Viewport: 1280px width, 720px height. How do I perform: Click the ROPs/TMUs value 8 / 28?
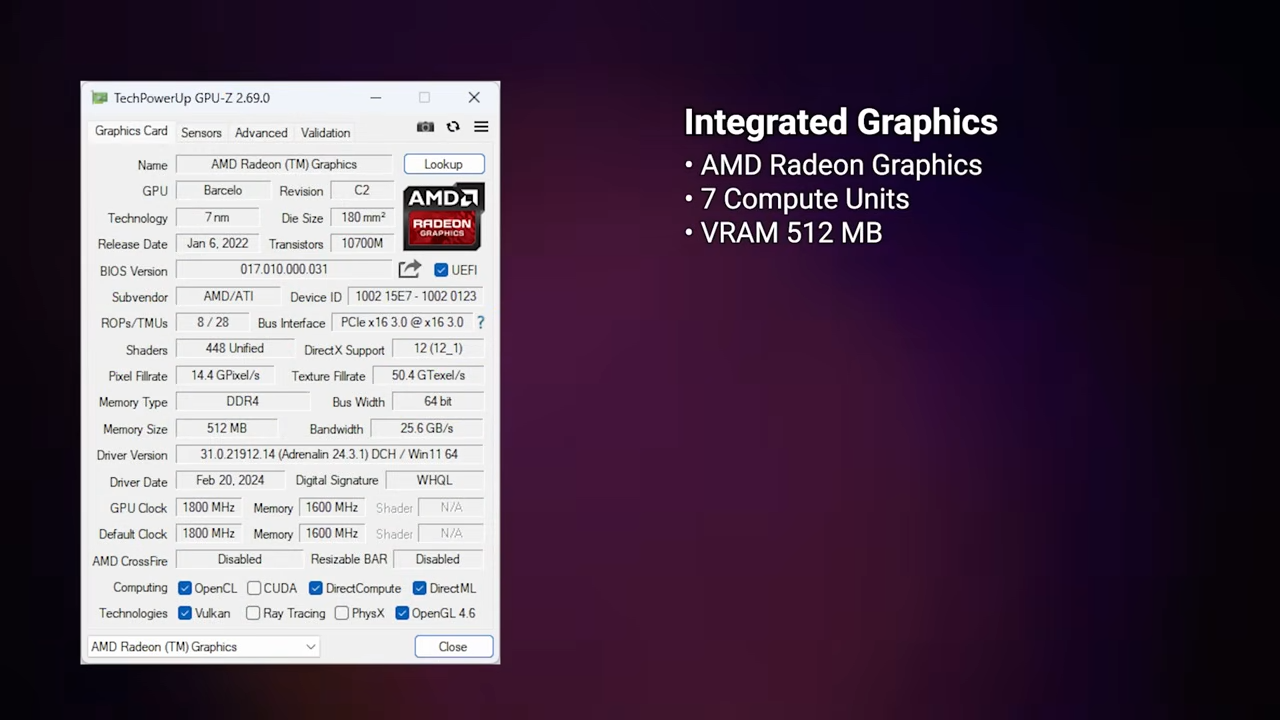(213, 322)
